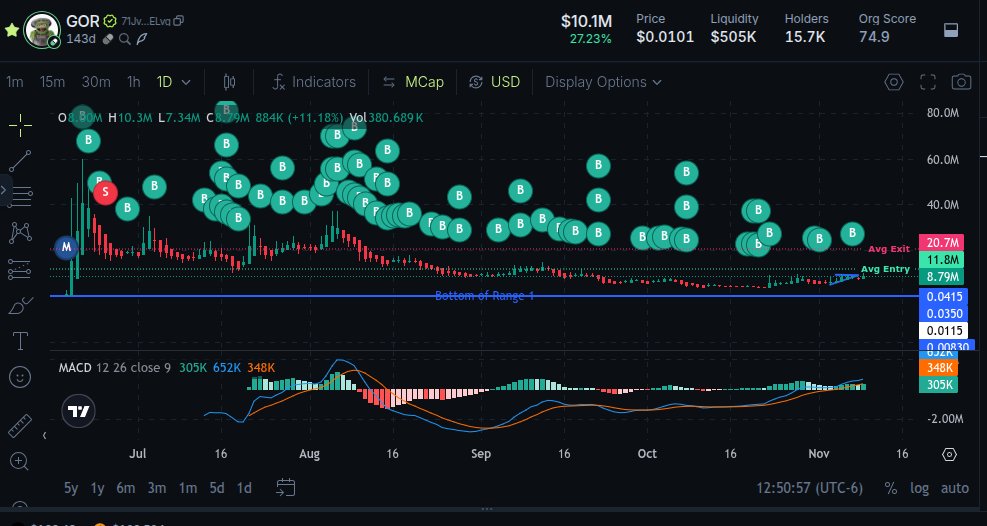987x526 pixels.
Task: Open the Indicators menu
Action: coord(314,82)
